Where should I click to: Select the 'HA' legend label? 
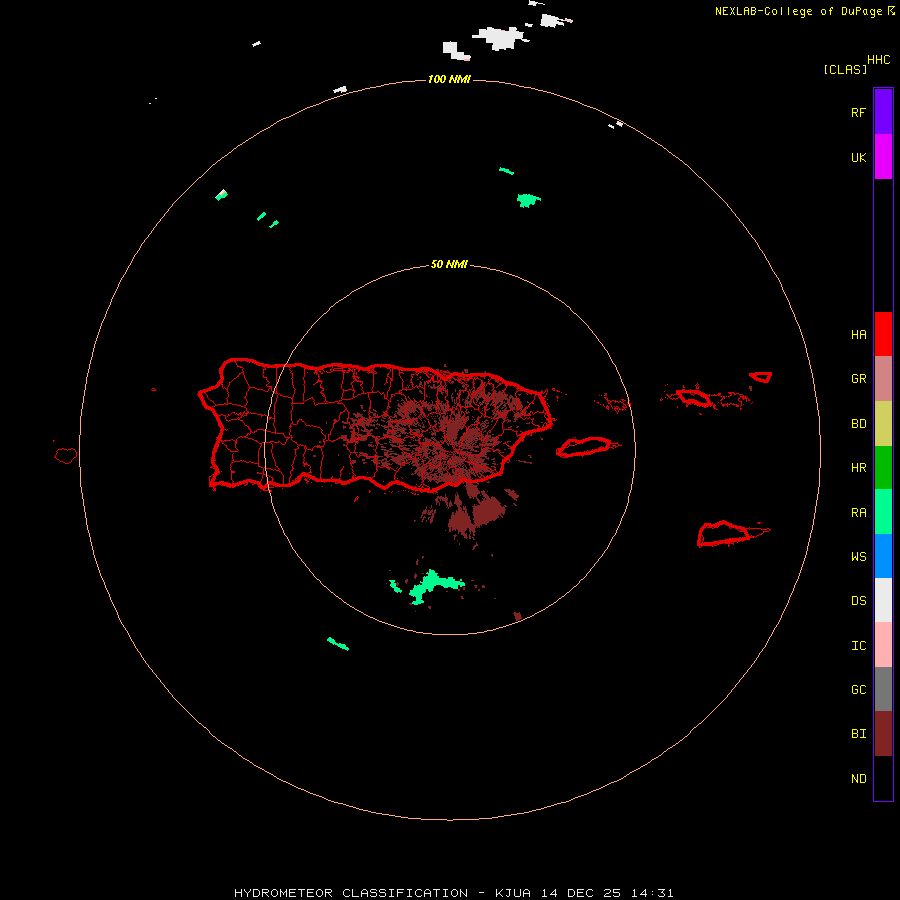[x=858, y=335]
